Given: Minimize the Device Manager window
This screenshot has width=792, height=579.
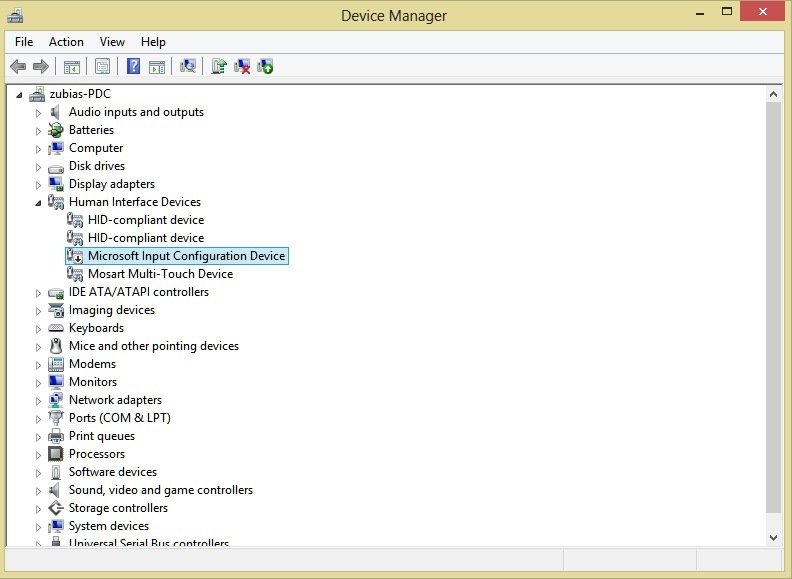Looking at the screenshot, I should (x=700, y=13).
